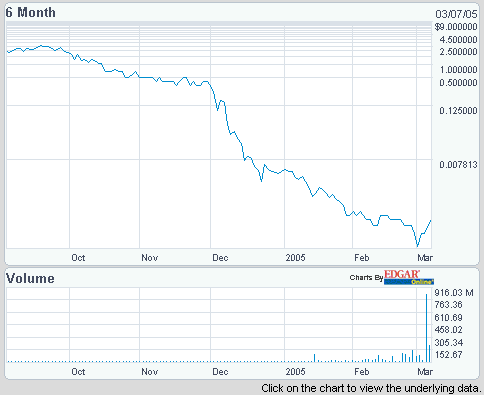Click the 'Feb' label under the price chart
The height and width of the screenshot is (395, 484).
[x=362, y=258]
